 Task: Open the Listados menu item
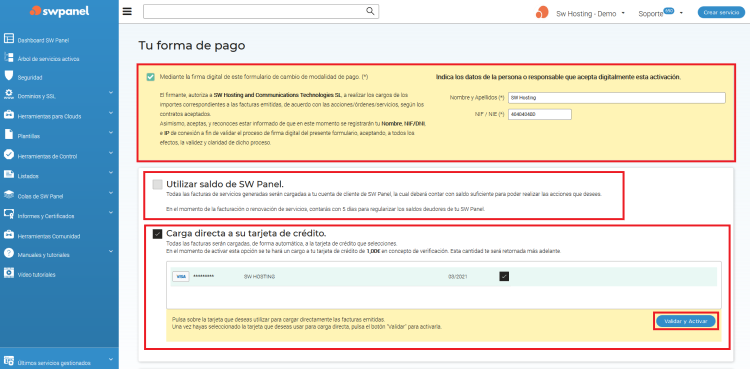(x=28, y=176)
